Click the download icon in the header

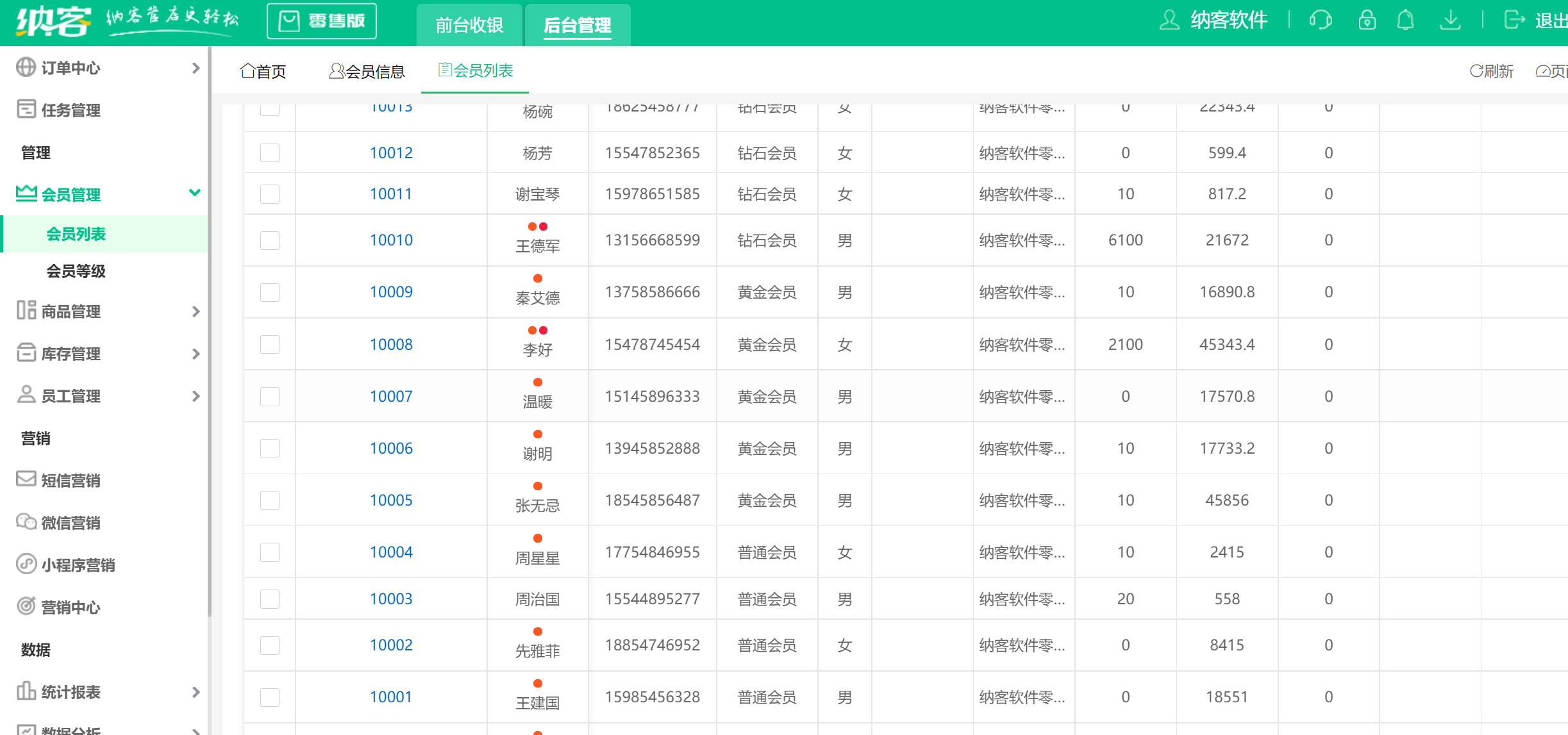coord(1450,20)
